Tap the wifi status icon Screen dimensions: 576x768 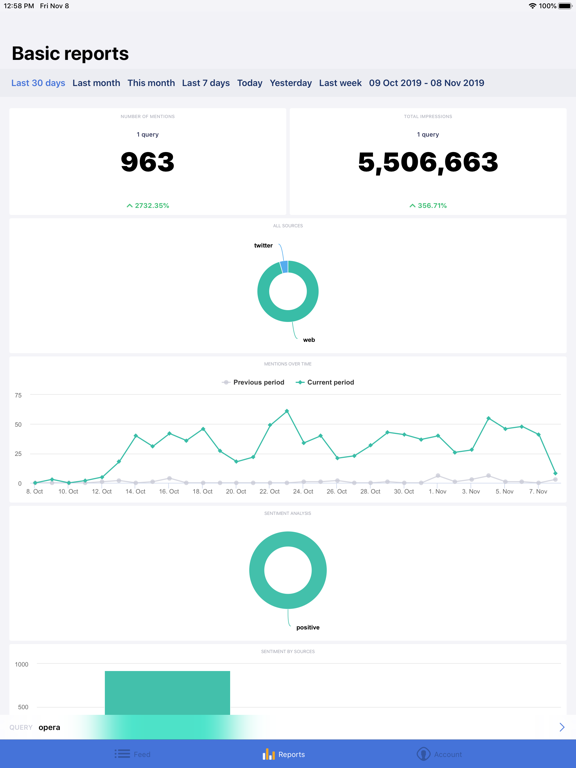click(532, 6)
